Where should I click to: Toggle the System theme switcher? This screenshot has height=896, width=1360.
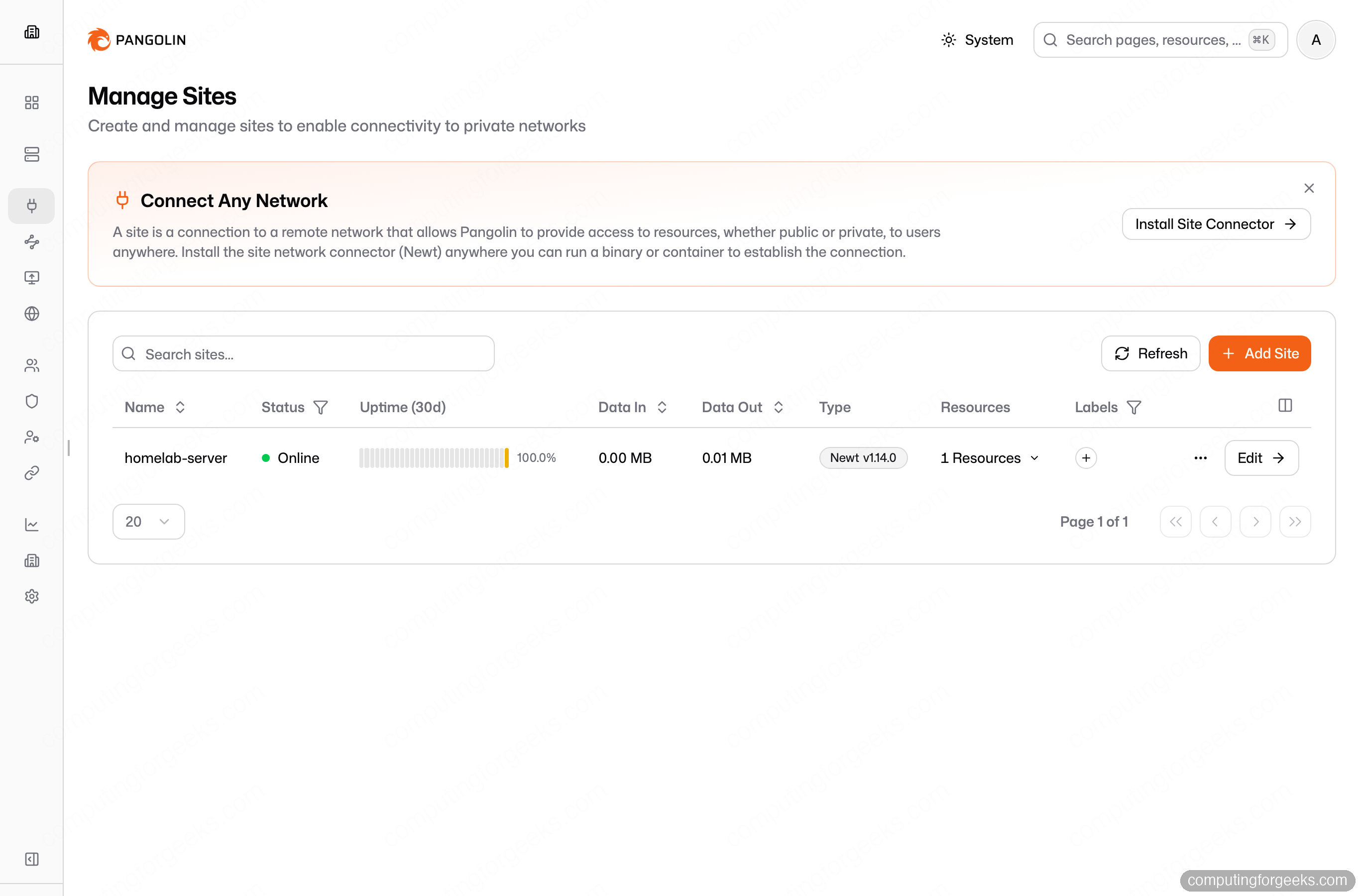click(x=977, y=40)
